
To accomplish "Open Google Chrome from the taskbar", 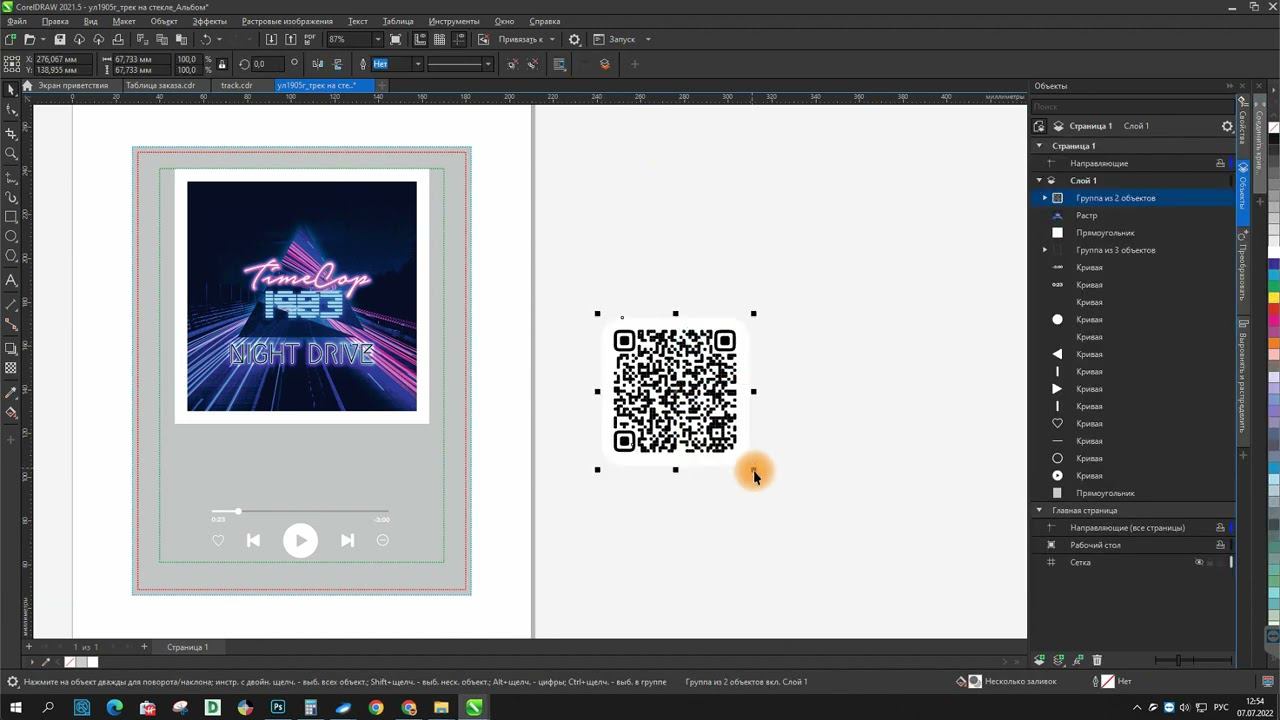I will (376, 708).
